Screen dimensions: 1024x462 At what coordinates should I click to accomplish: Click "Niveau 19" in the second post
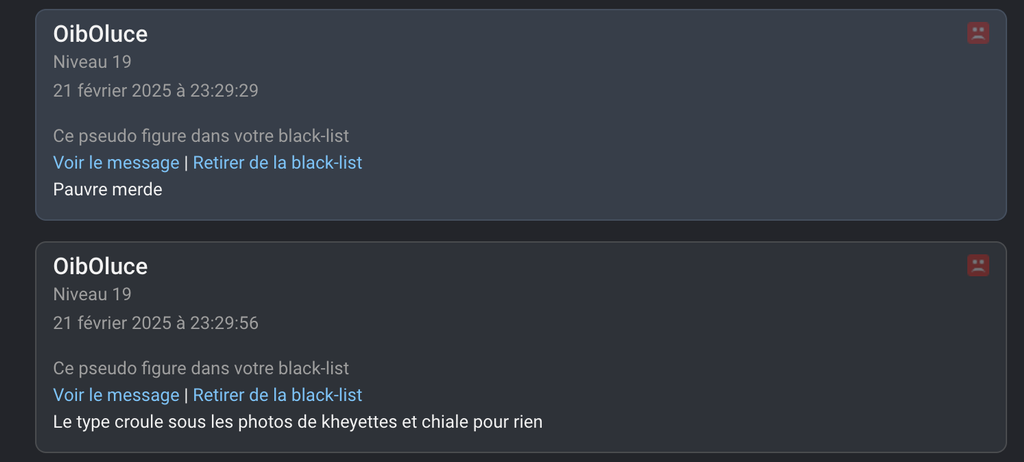tap(92, 294)
